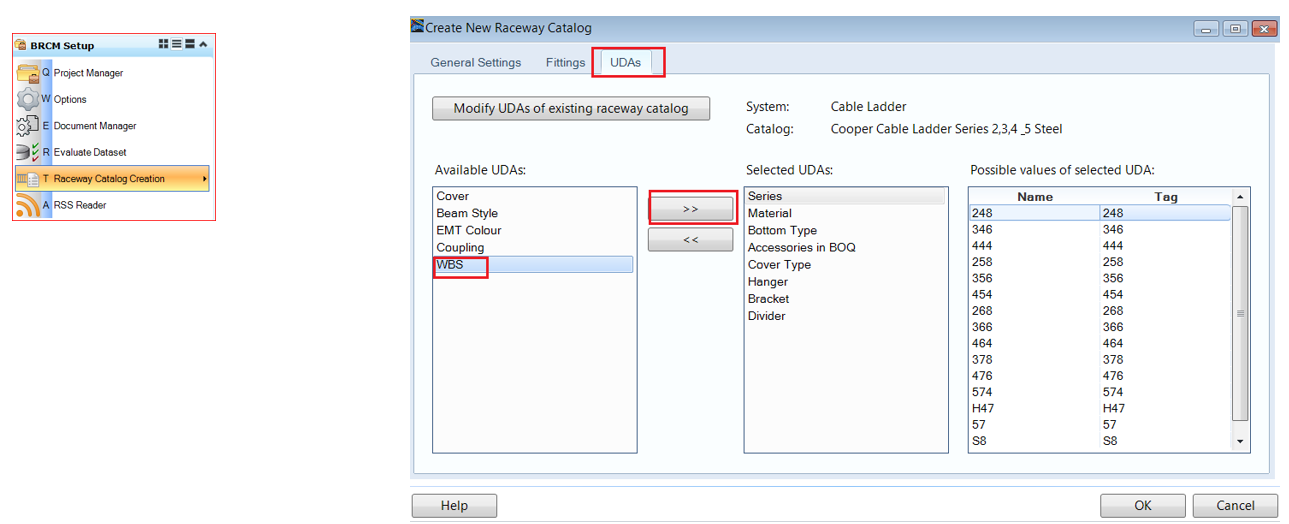This screenshot has height=524, width=1289.
Task: Select the UDAs tab
Action: tap(626, 62)
